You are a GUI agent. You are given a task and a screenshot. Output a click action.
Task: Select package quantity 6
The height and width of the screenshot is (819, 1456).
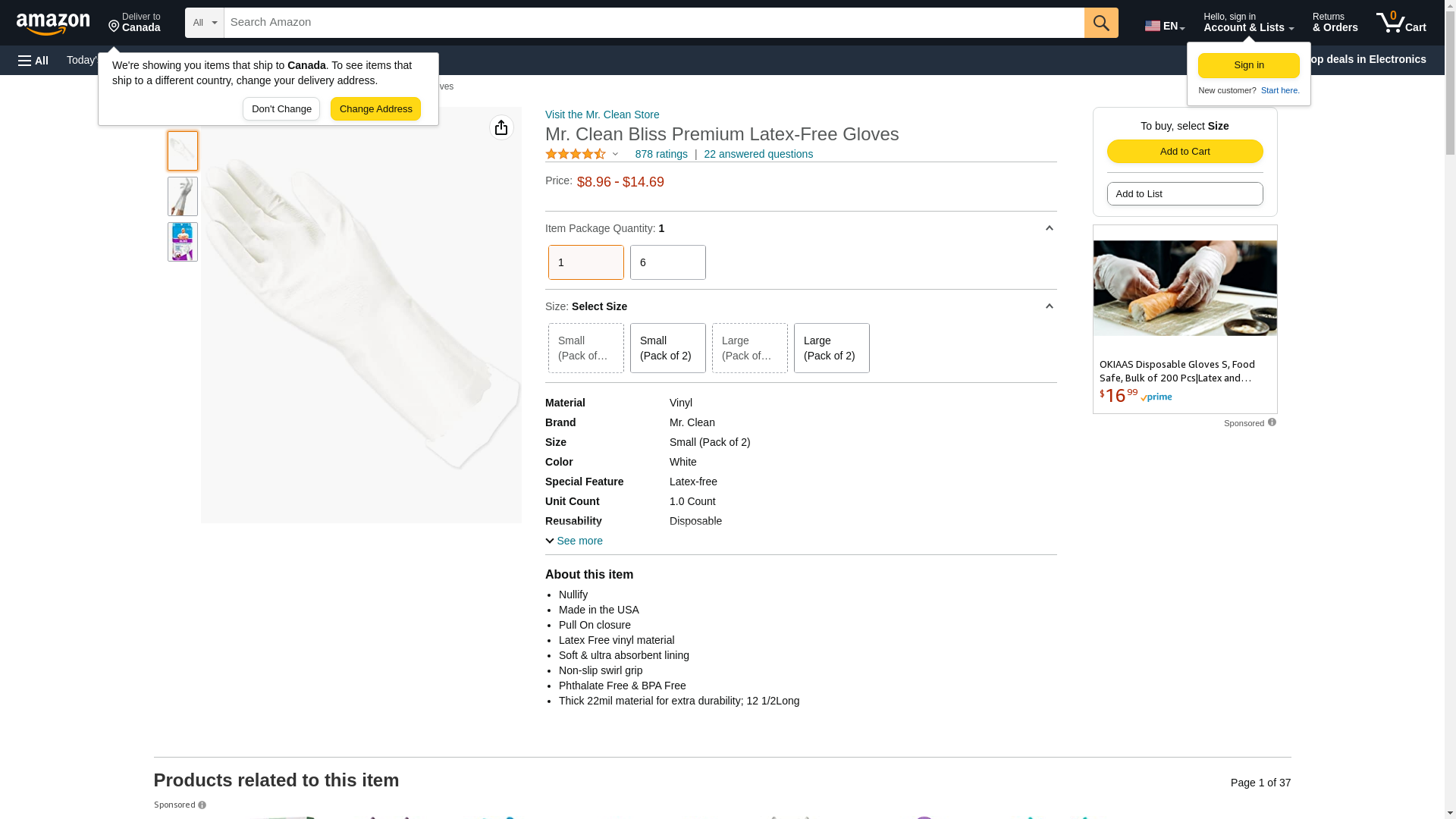pyautogui.click(x=667, y=262)
